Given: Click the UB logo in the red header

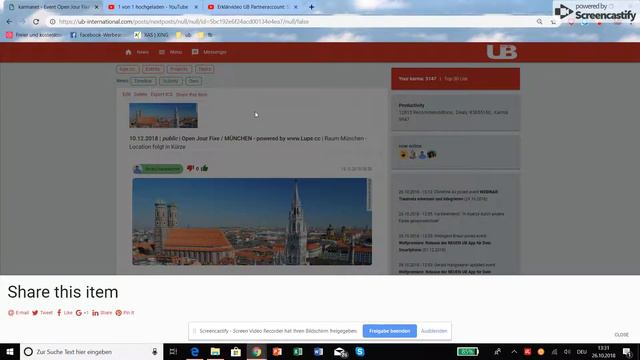Looking at the screenshot, I should coord(502,52).
